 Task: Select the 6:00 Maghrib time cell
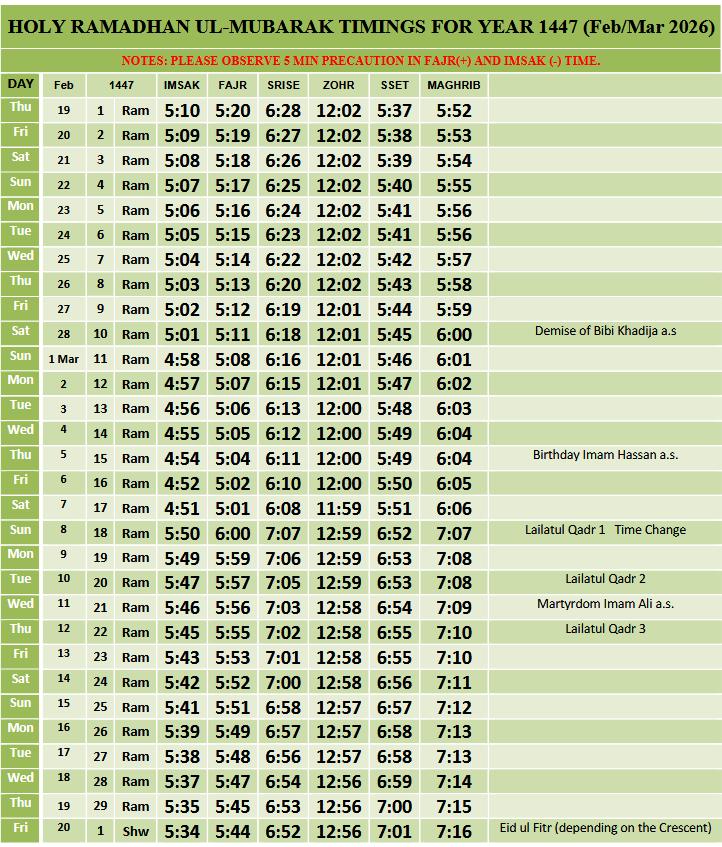(x=454, y=334)
